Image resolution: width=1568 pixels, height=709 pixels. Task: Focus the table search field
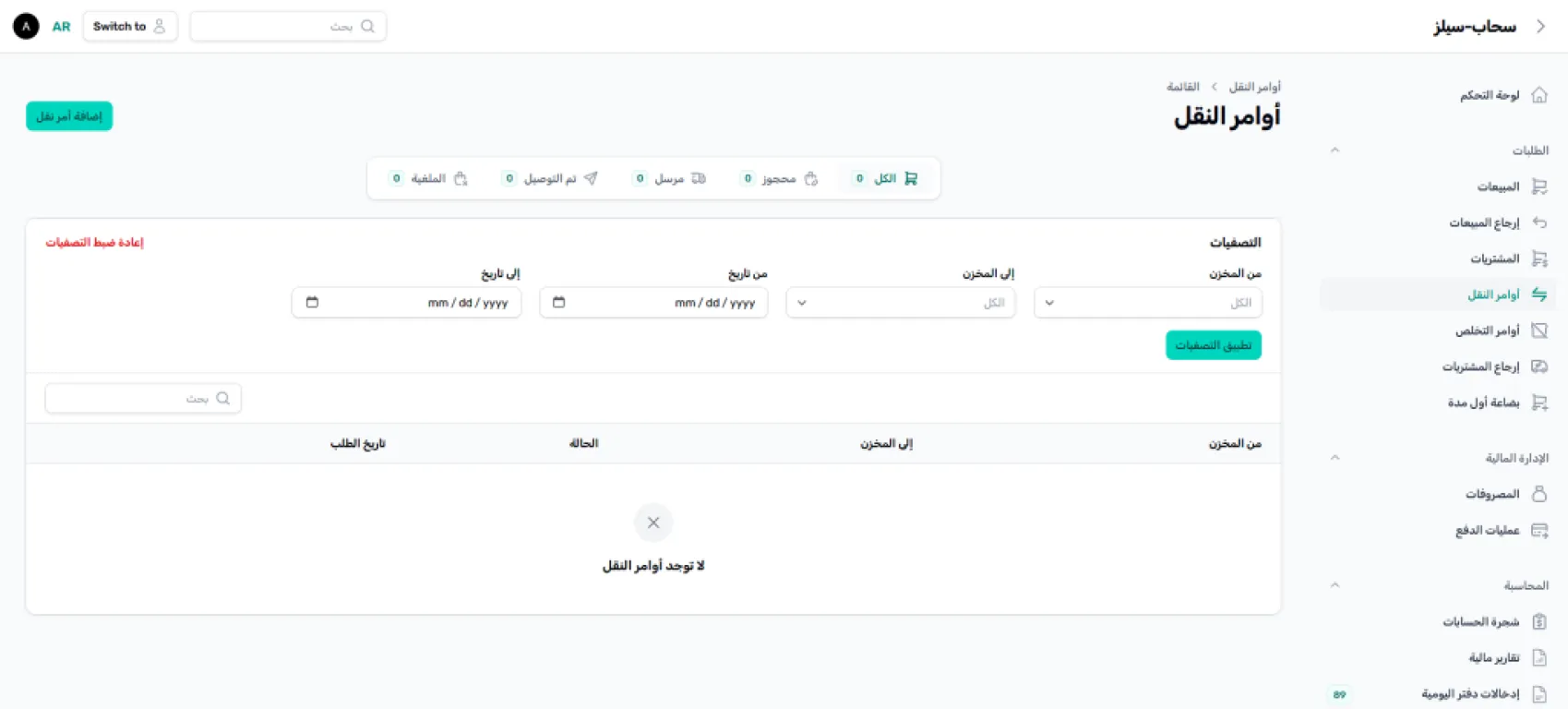click(x=143, y=398)
